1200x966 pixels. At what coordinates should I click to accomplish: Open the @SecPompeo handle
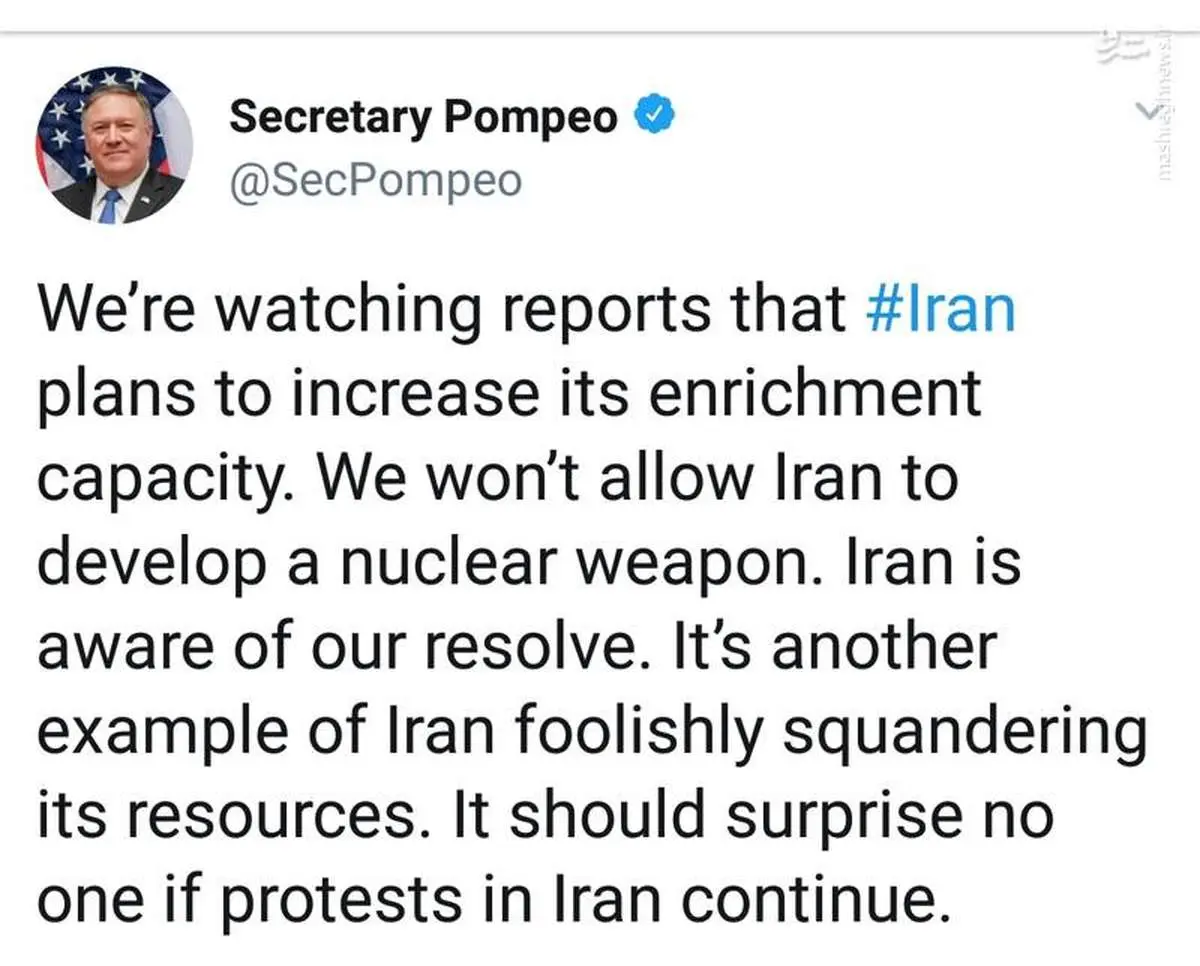375,182
